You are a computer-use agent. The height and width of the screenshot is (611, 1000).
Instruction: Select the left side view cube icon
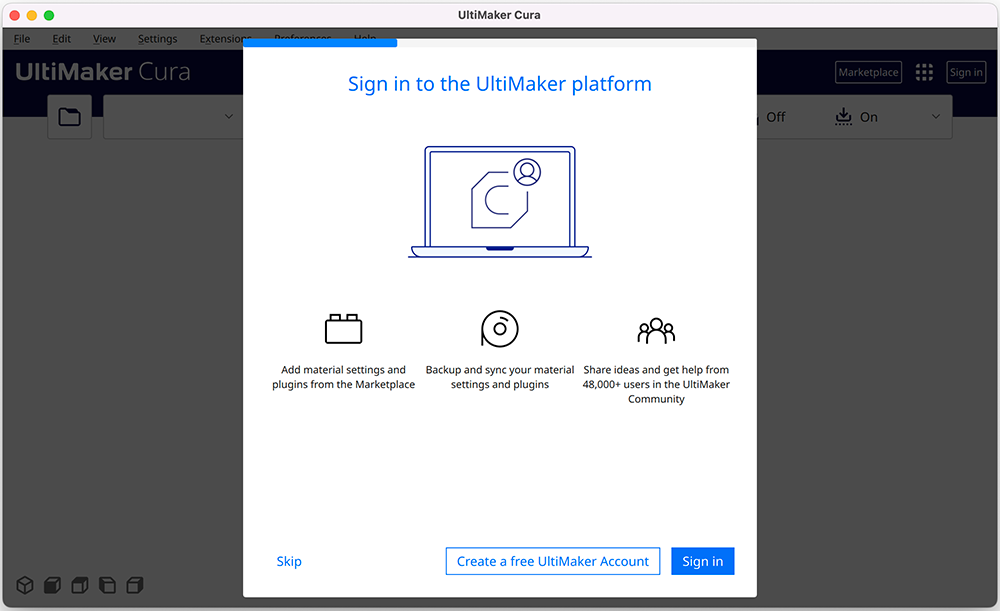pos(107,585)
